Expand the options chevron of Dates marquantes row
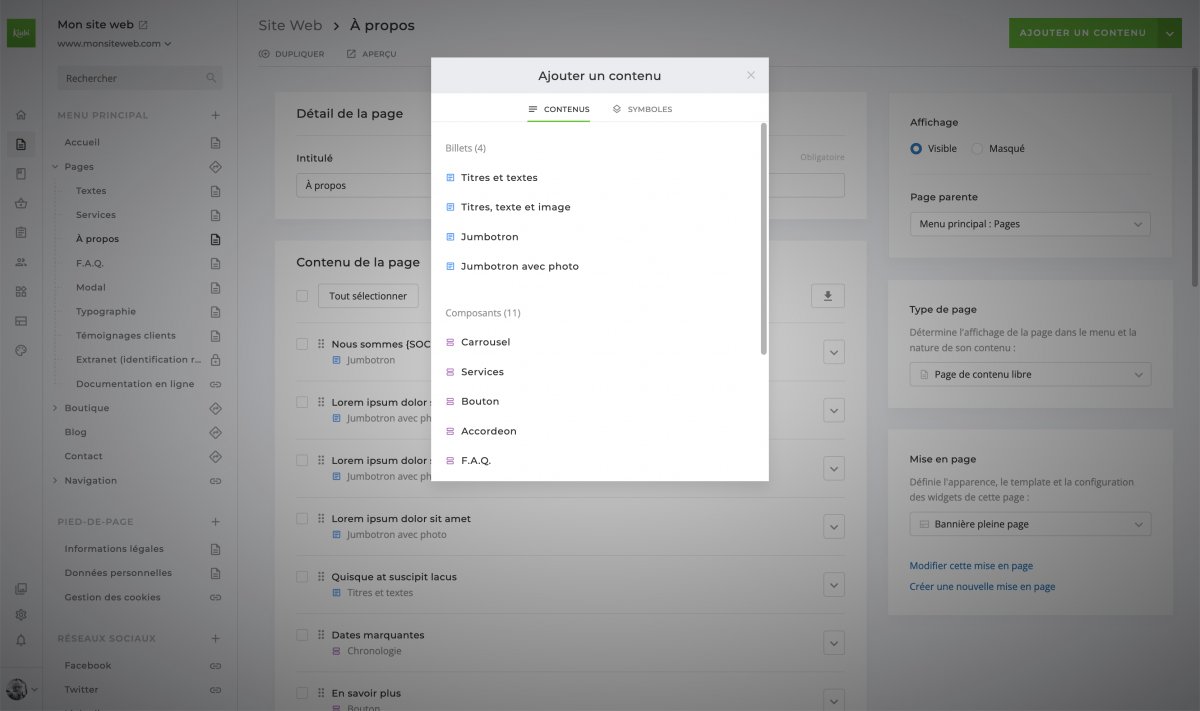The width and height of the screenshot is (1200, 711). [835, 643]
